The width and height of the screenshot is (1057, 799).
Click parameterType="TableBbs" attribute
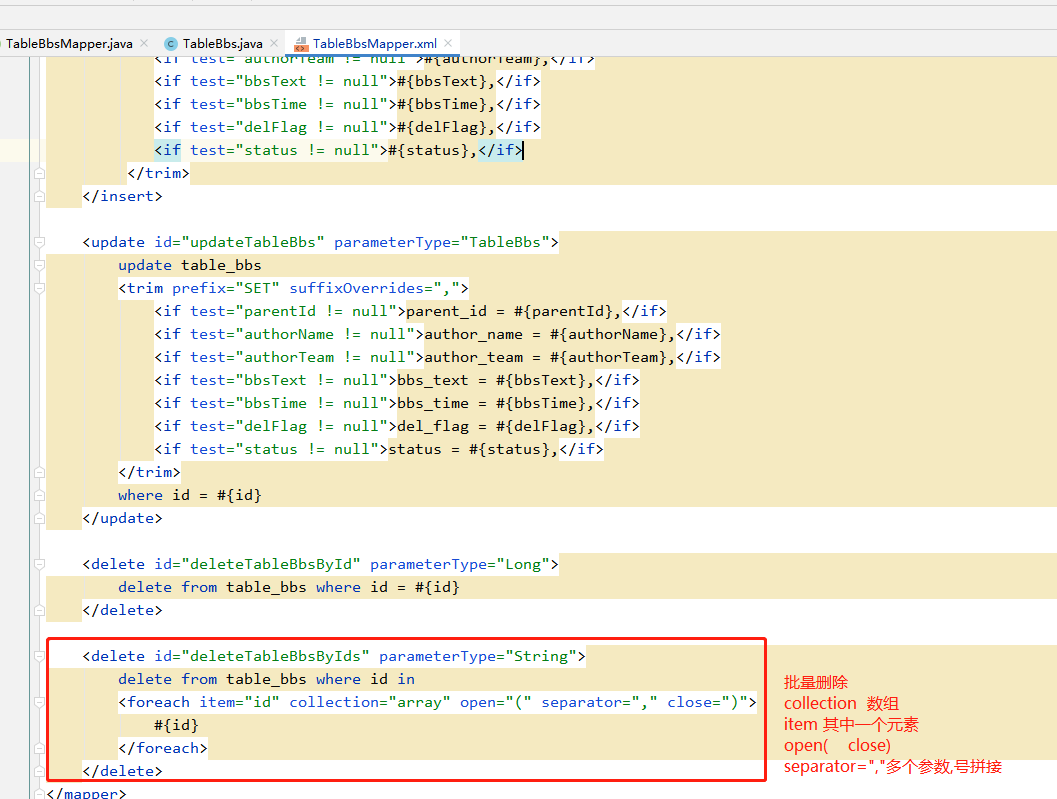tap(442, 242)
